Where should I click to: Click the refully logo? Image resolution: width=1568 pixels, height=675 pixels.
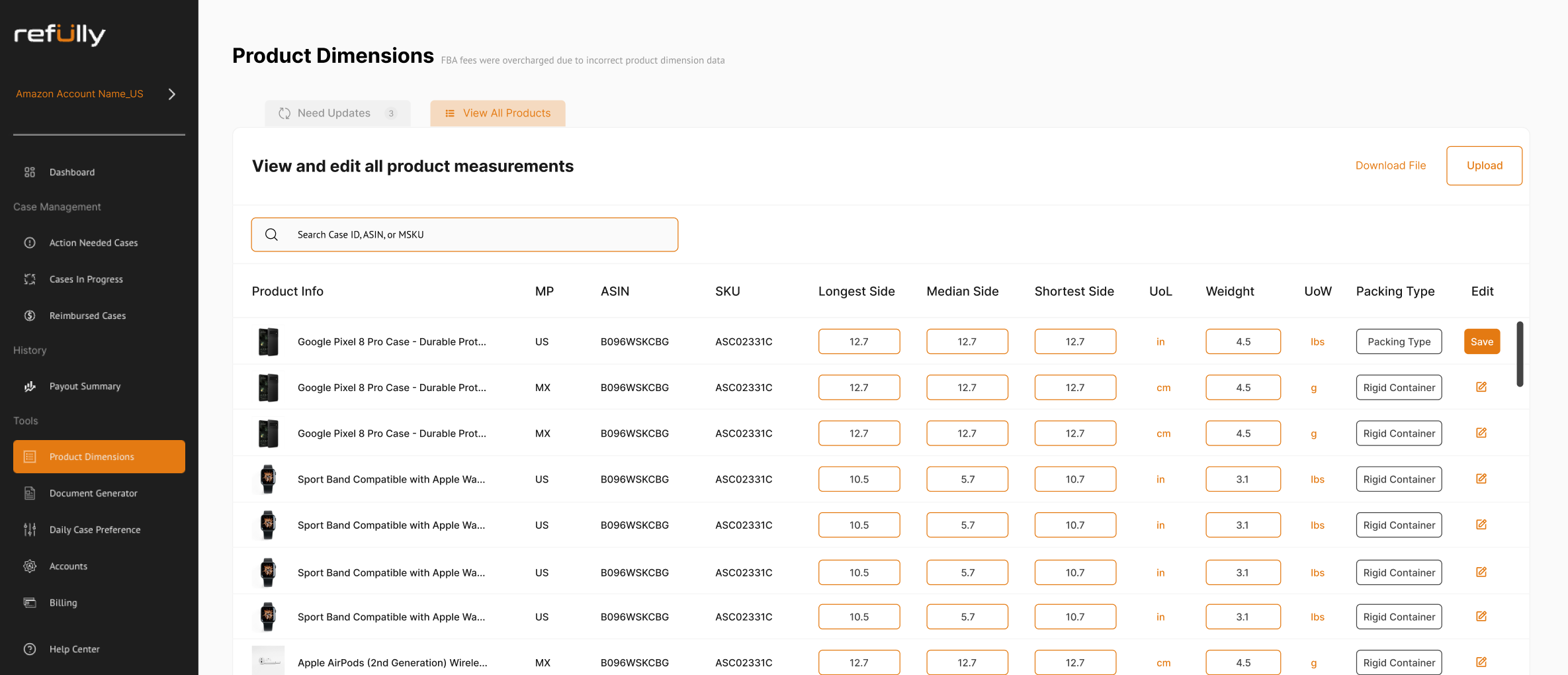click(x=60, y=34)
